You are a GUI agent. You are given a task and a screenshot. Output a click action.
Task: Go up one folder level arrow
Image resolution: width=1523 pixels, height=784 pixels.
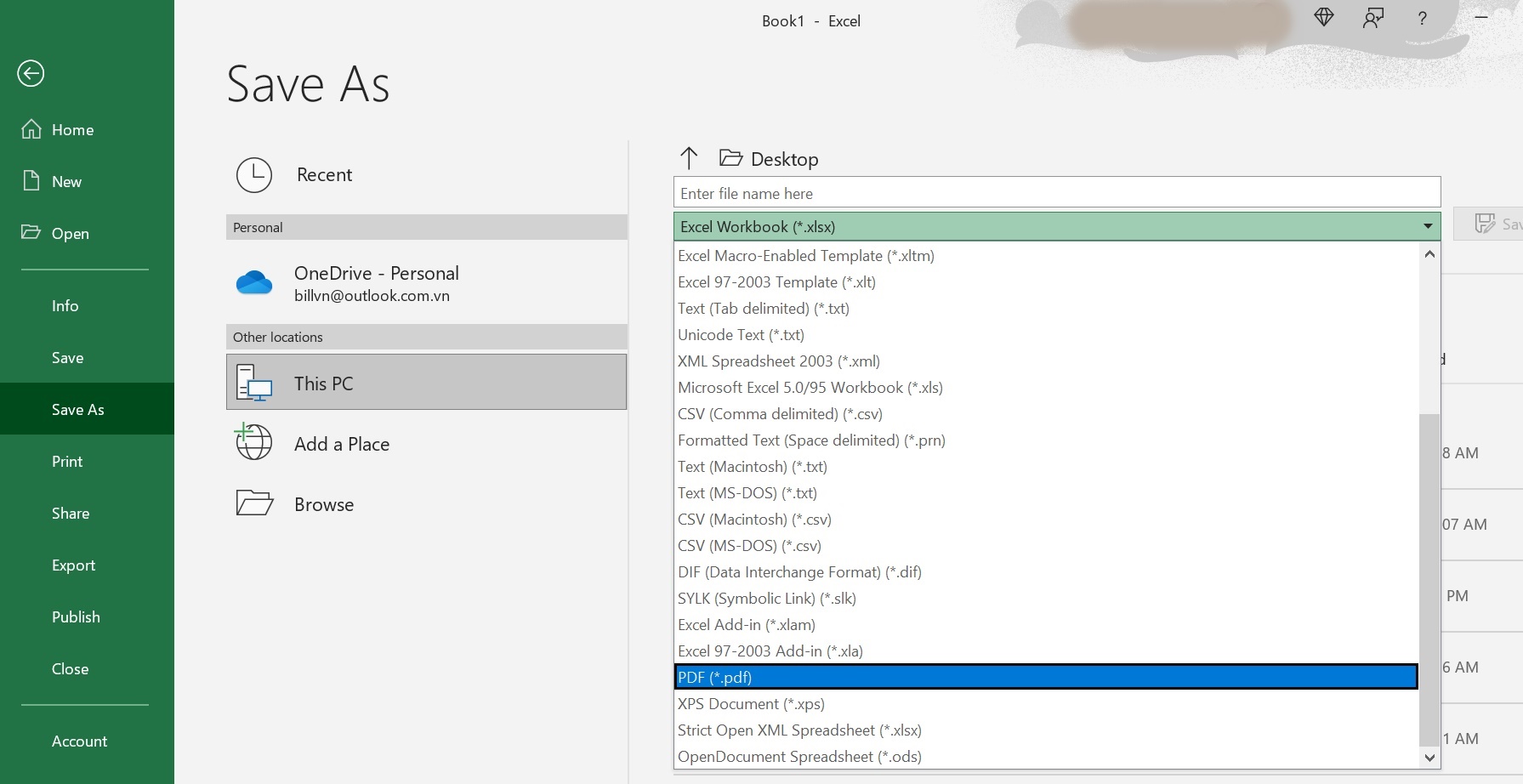tap(689, 158)
